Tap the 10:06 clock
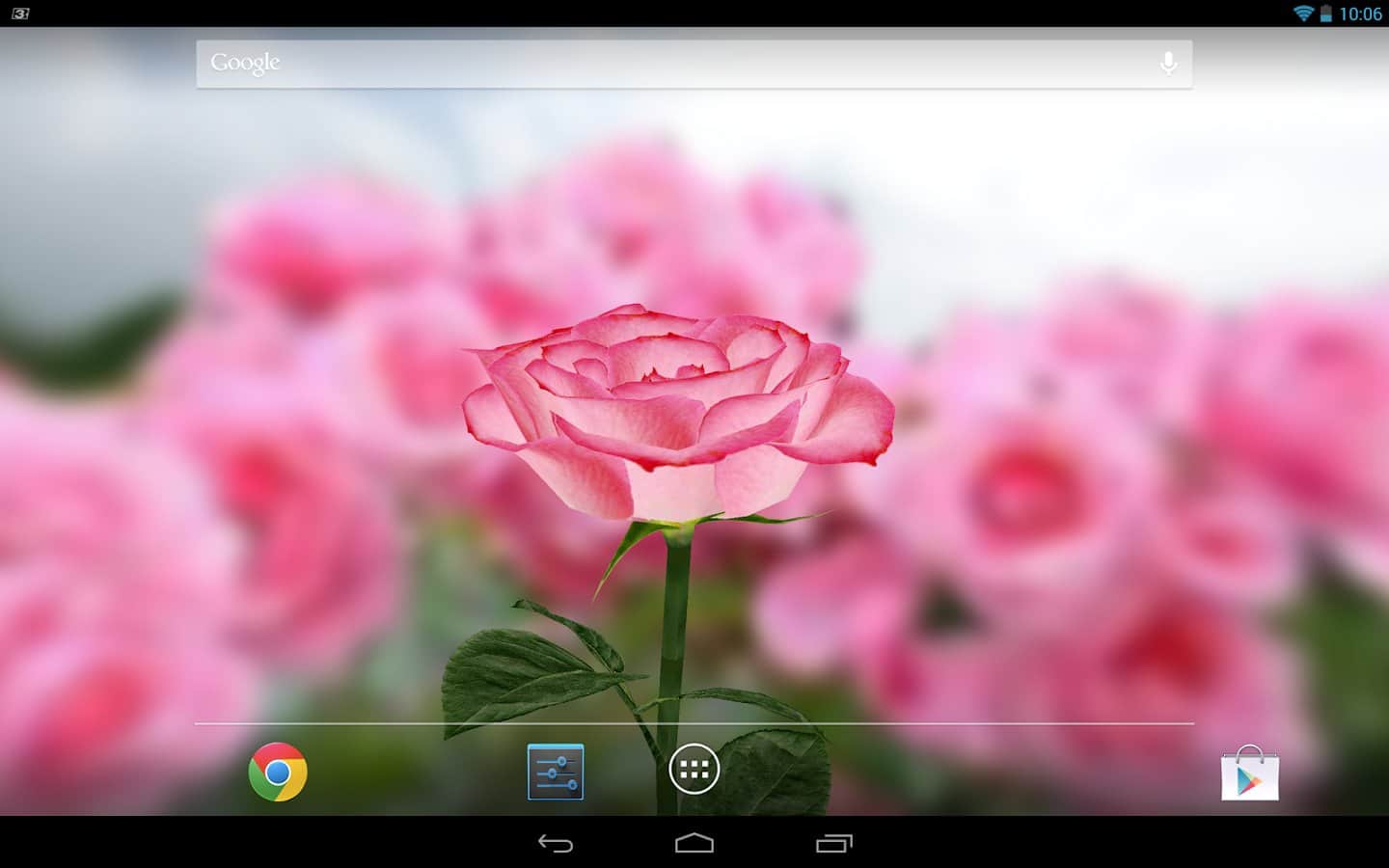 [1360, 14]
